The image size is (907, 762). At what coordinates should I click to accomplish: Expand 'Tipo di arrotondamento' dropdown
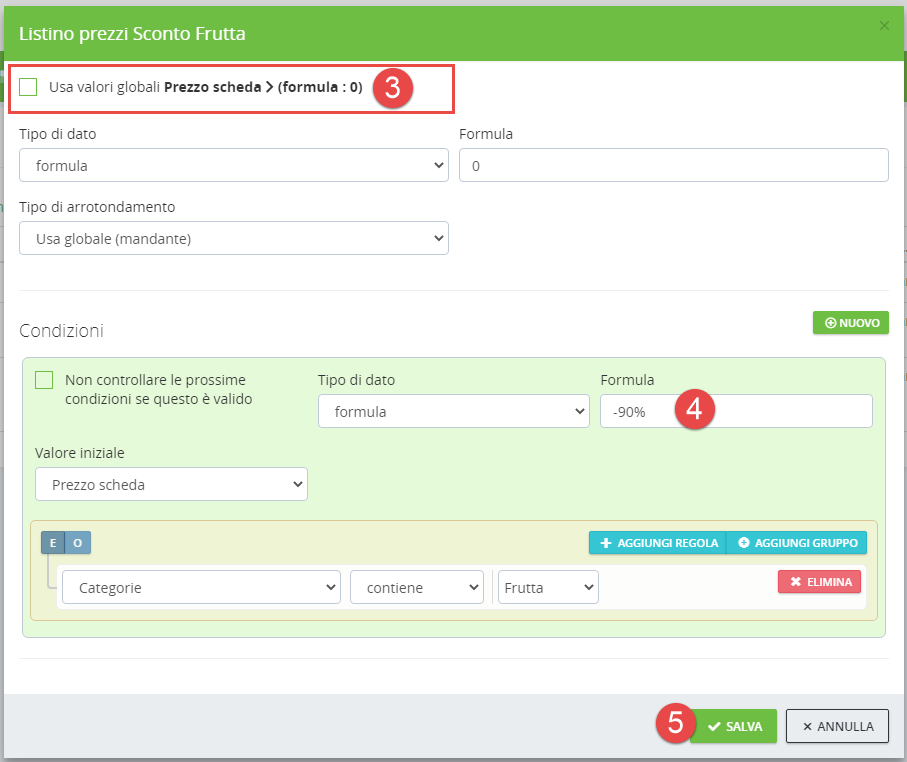233,238
